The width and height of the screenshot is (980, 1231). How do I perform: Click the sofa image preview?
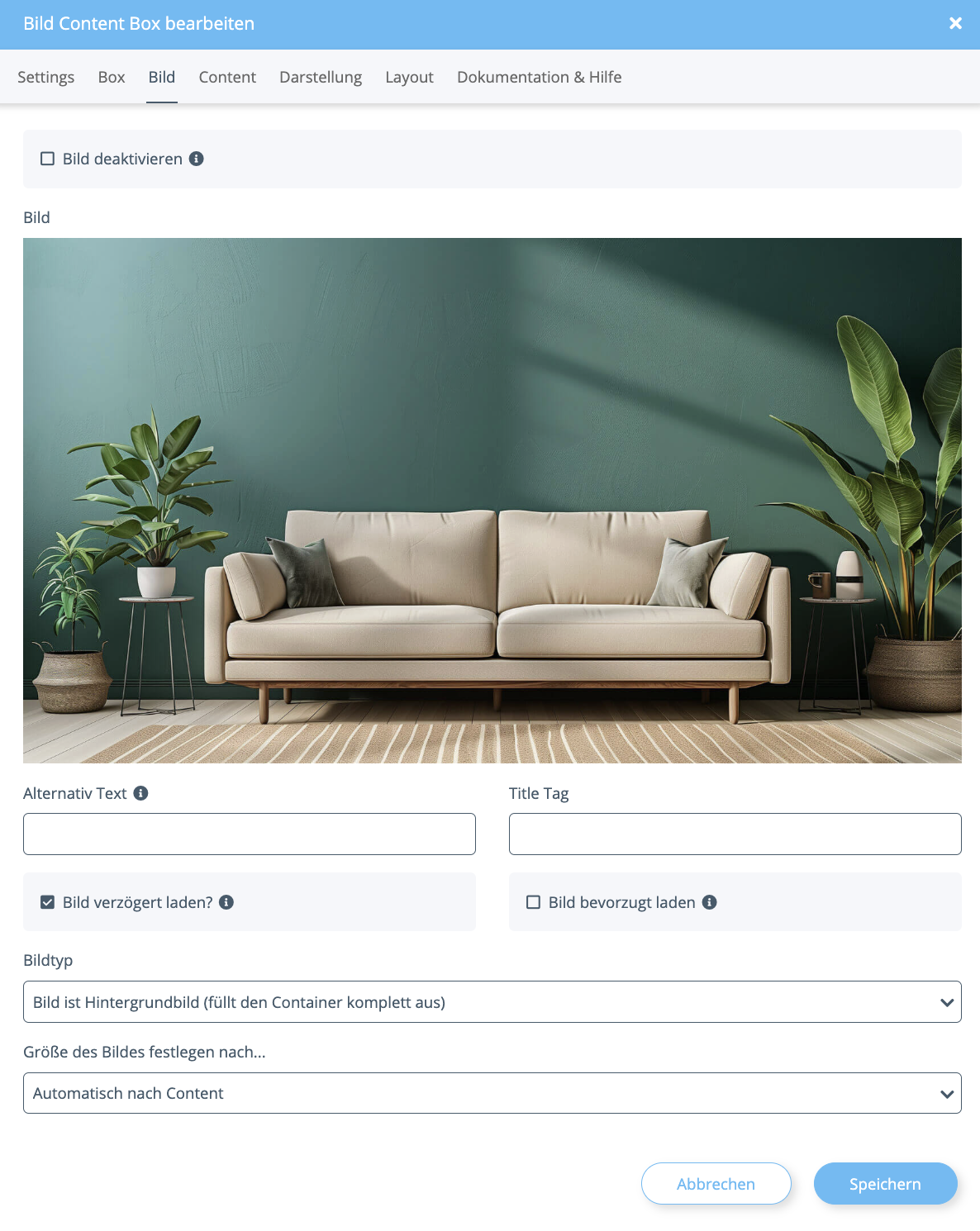tap(492, 501)
